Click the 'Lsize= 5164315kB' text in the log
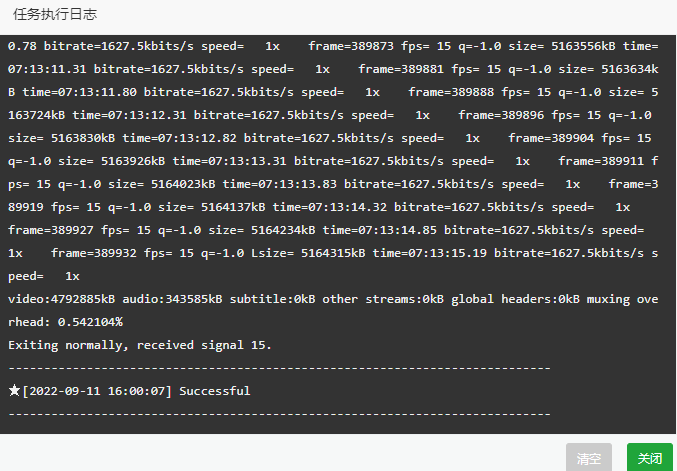Image resolution: width=677 pixels, height=471 pixels. 308,253
